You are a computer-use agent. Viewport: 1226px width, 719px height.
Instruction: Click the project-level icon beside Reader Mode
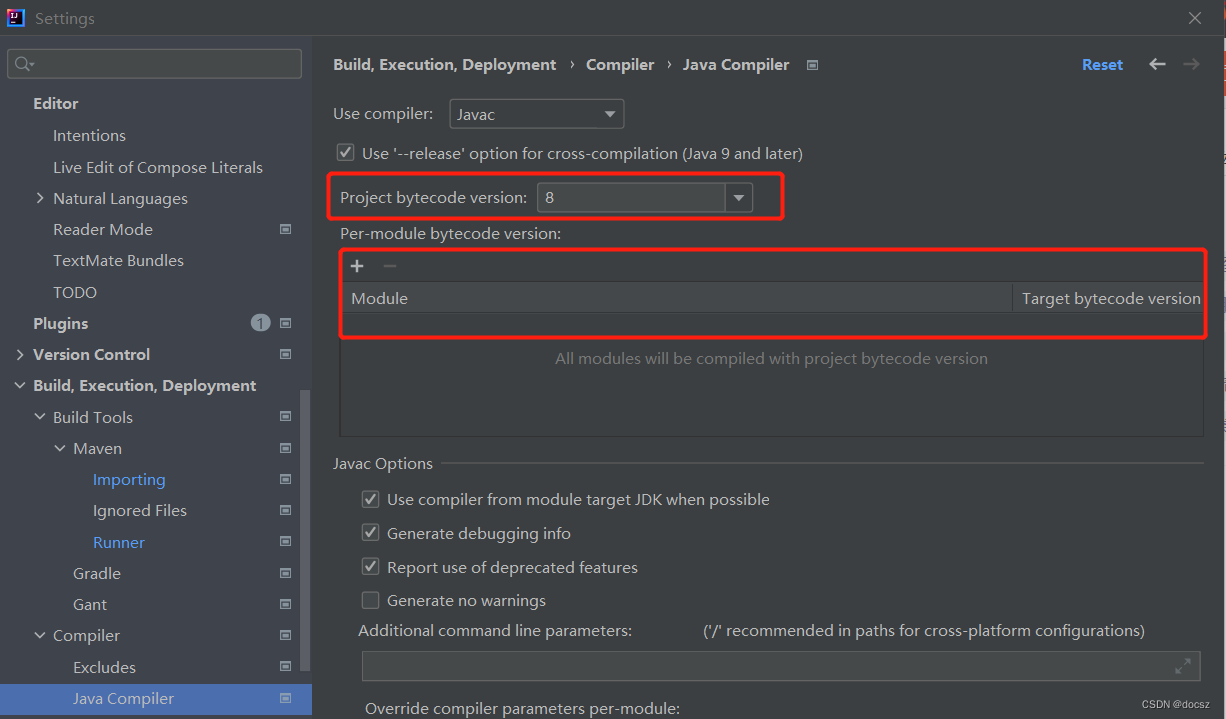tap(285, 229)
